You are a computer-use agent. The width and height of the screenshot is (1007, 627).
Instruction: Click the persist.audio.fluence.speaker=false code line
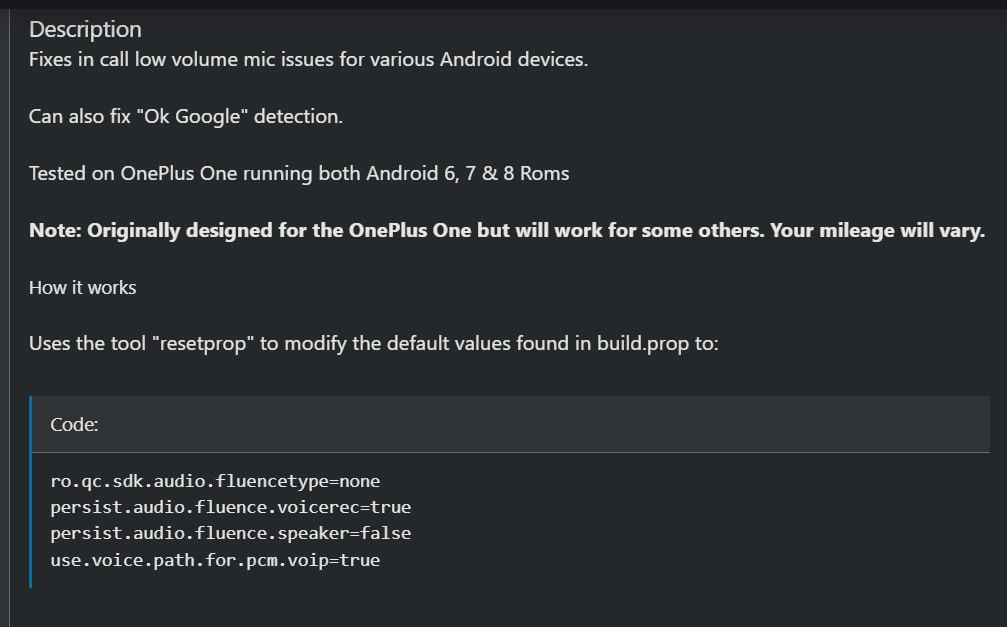click(231, 533)
